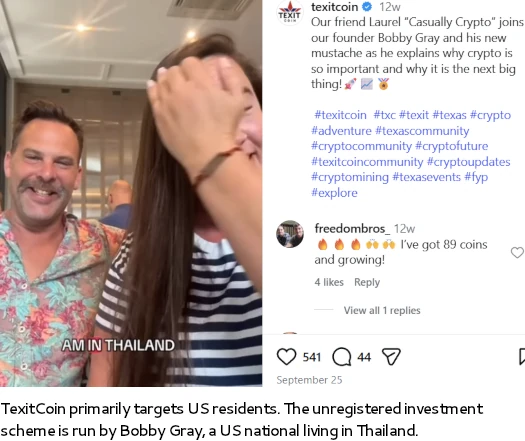Expand View all 1 replies
Screen dimensions: 525x441
(382, 310)
